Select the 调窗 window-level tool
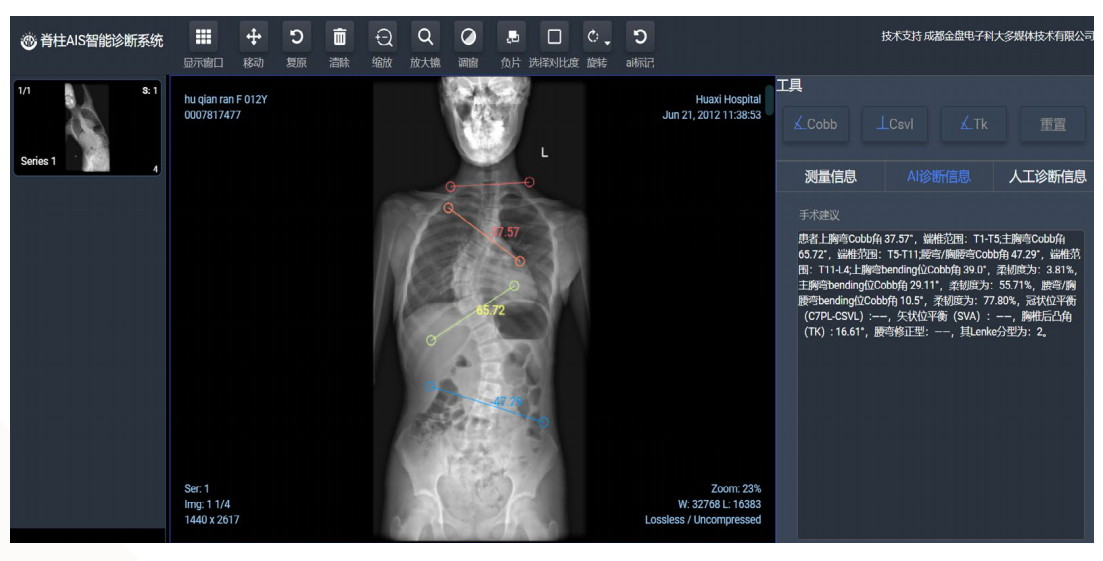Image resolution: width=1103 pixels, height=561 pixels. coord(468,38)
